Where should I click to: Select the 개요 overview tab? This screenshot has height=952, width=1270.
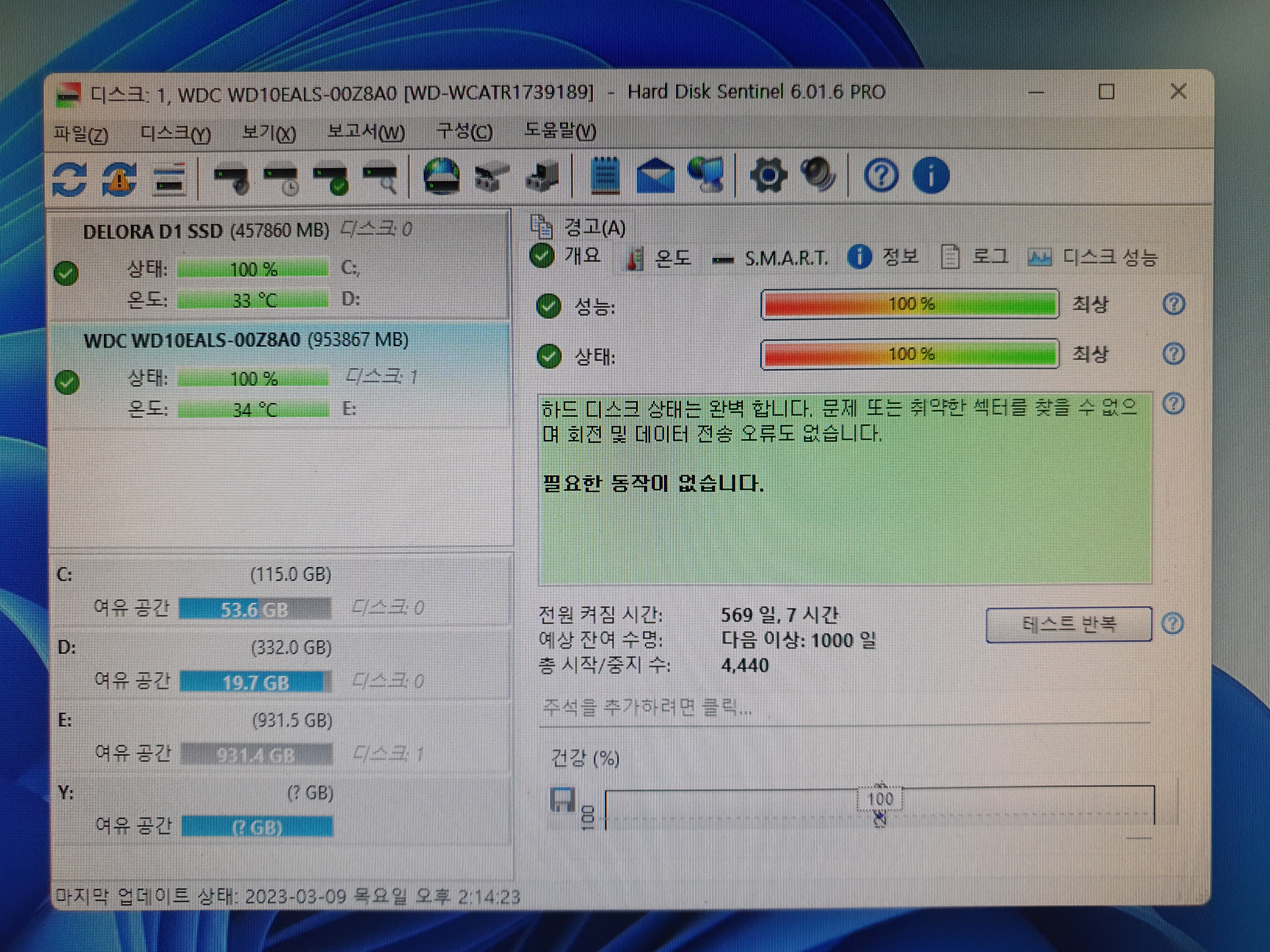click(x=565, y=255)
